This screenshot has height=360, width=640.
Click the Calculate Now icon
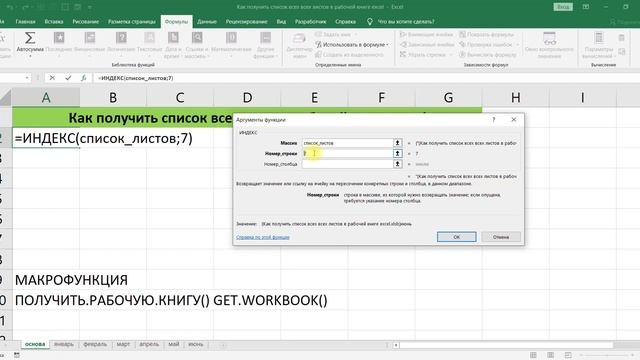tap(621, 38)
